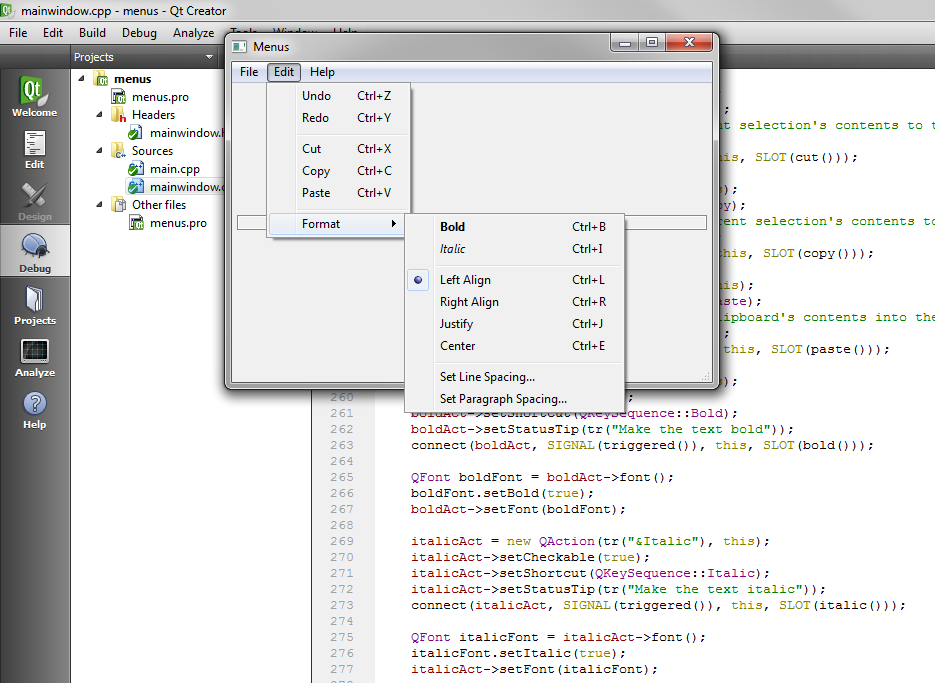Collapse the Headers folder in tree
Screen dimensions: 935x683
(100, 115)
